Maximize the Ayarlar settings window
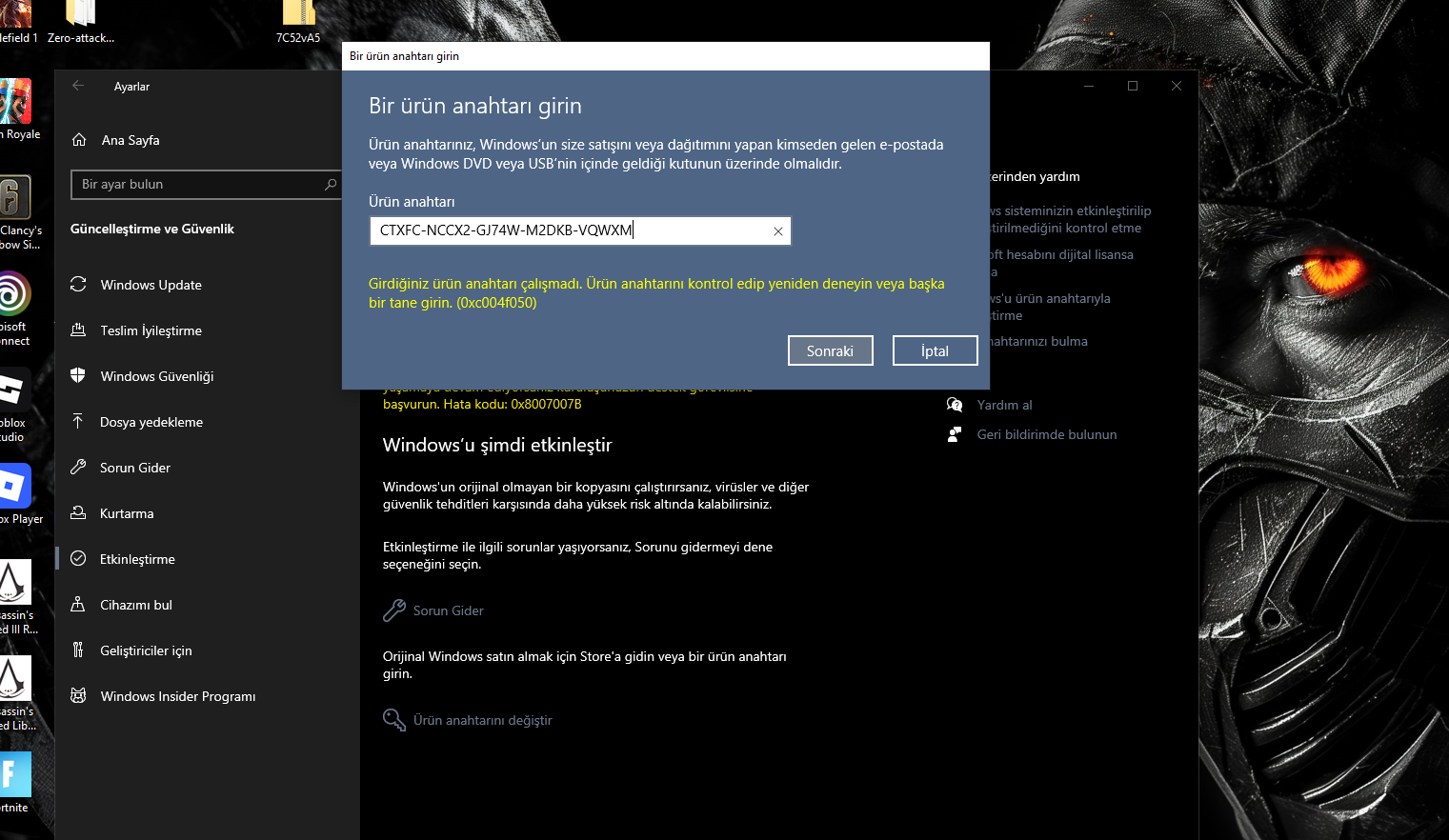1449x840 pixels. pyautogui.click(x=1133, y=86)
